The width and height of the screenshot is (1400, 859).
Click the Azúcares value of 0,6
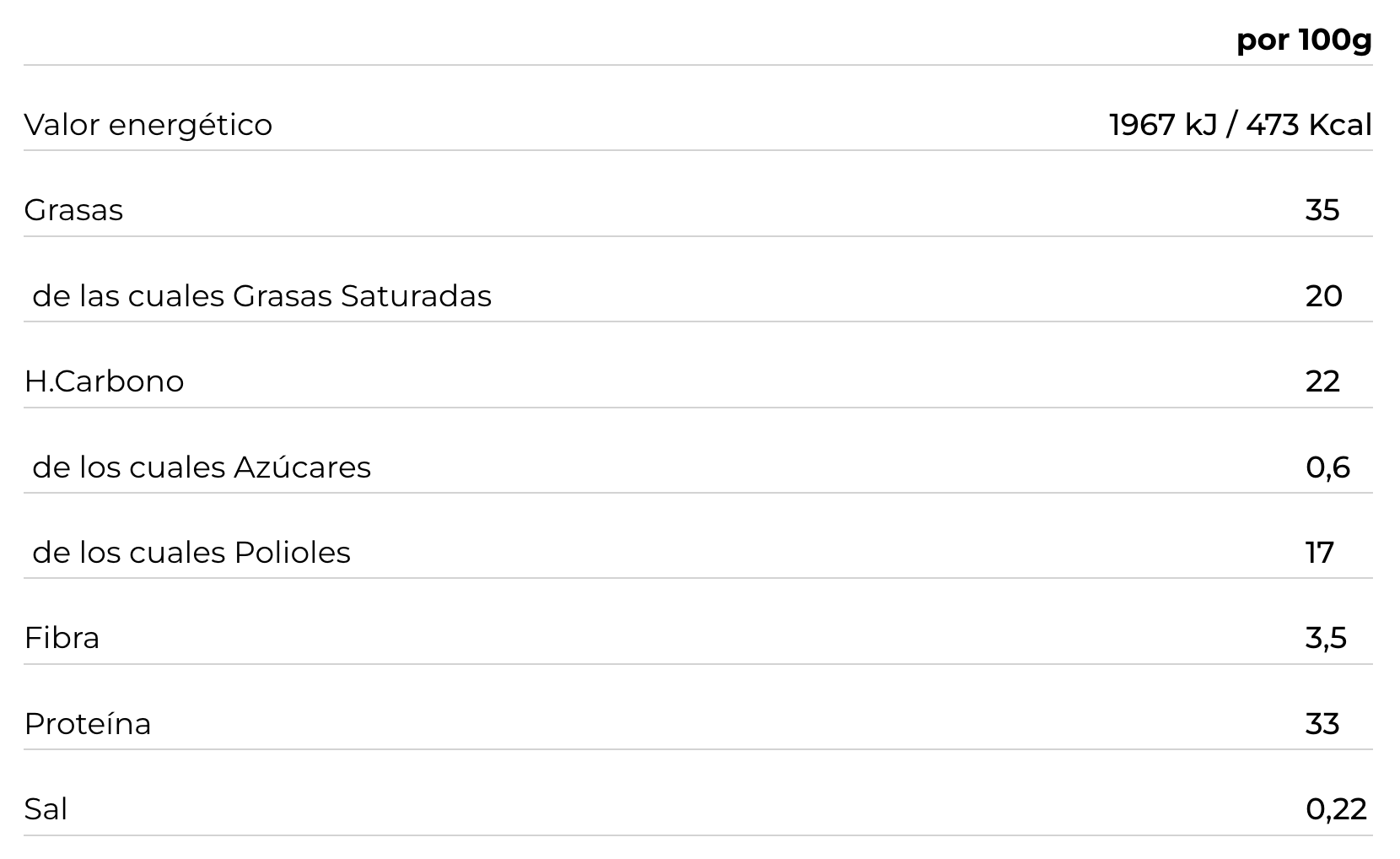pos(1327,467)
